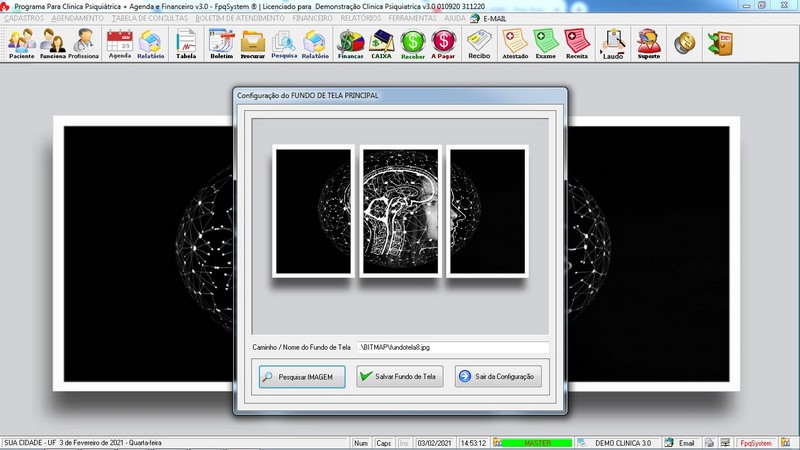Open the TABELA DE CONSULTAS menu

149,18
